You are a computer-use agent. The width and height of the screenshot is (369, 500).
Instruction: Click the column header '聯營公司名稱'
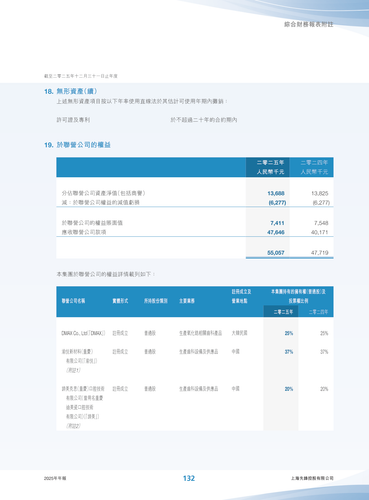pos(73,301)
